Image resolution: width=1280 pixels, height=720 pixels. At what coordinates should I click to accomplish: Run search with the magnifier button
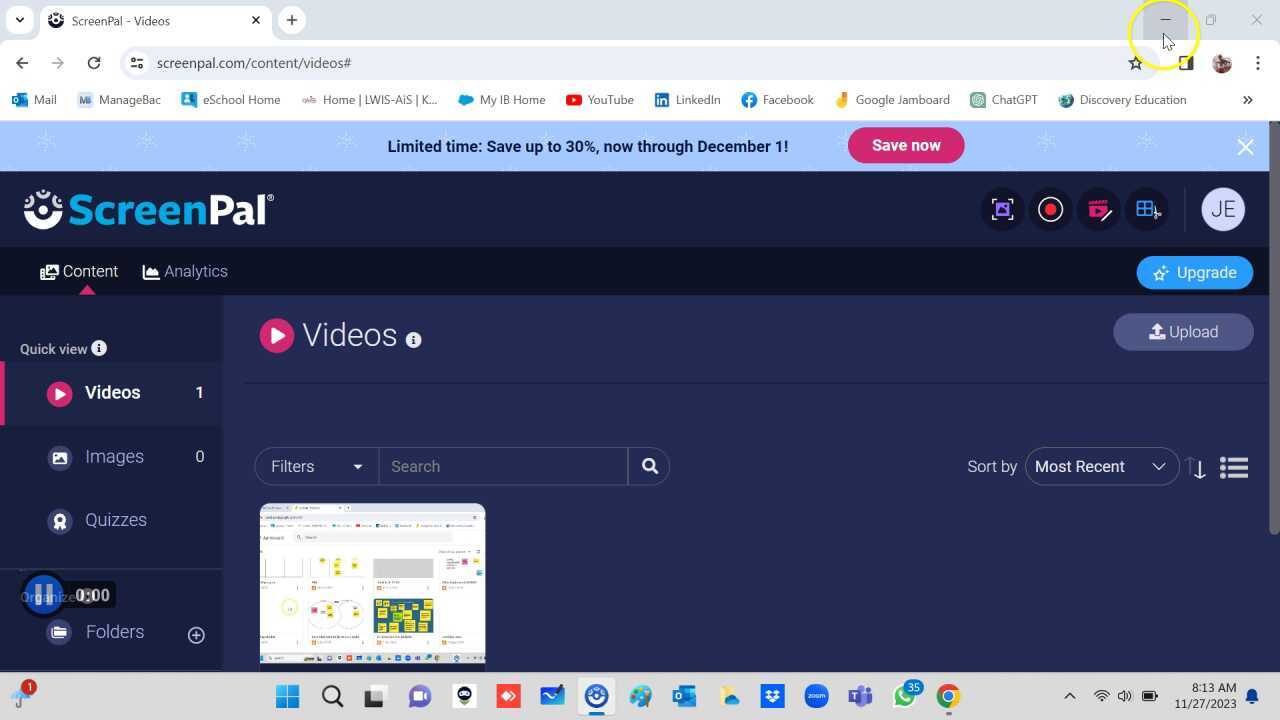point(649,466)
